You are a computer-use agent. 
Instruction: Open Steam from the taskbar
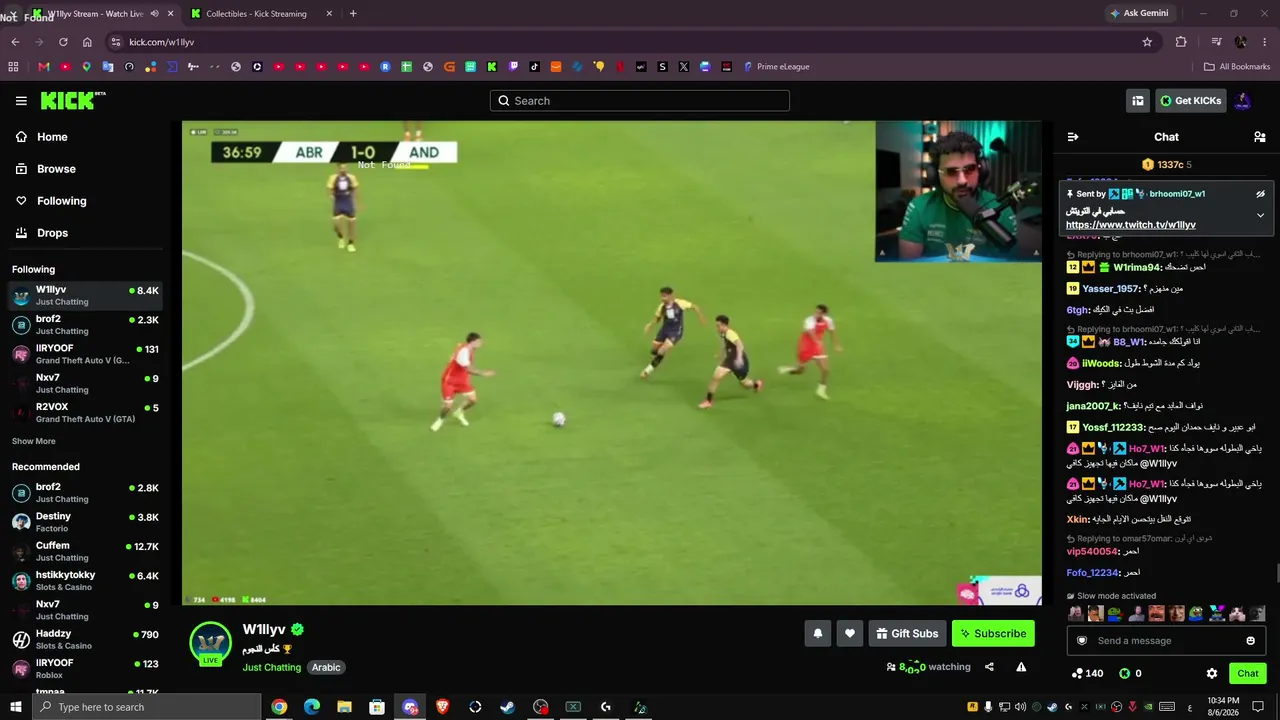coord(508,707)
